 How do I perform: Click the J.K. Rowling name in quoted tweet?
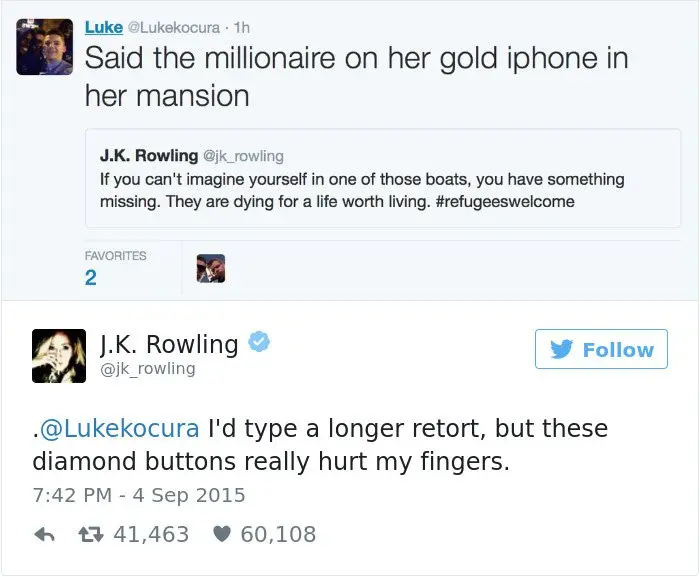148,155
